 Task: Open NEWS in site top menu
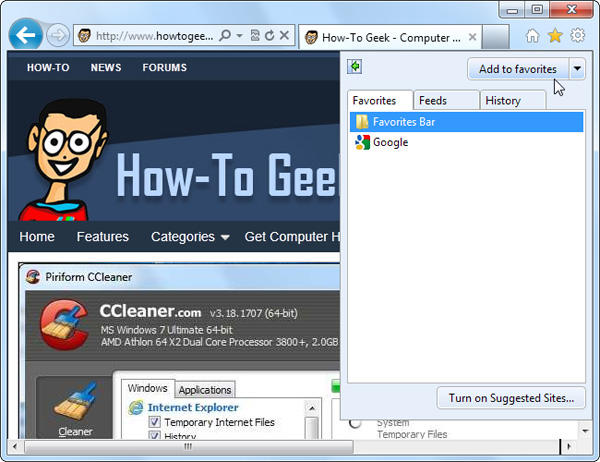pos(106,67)
